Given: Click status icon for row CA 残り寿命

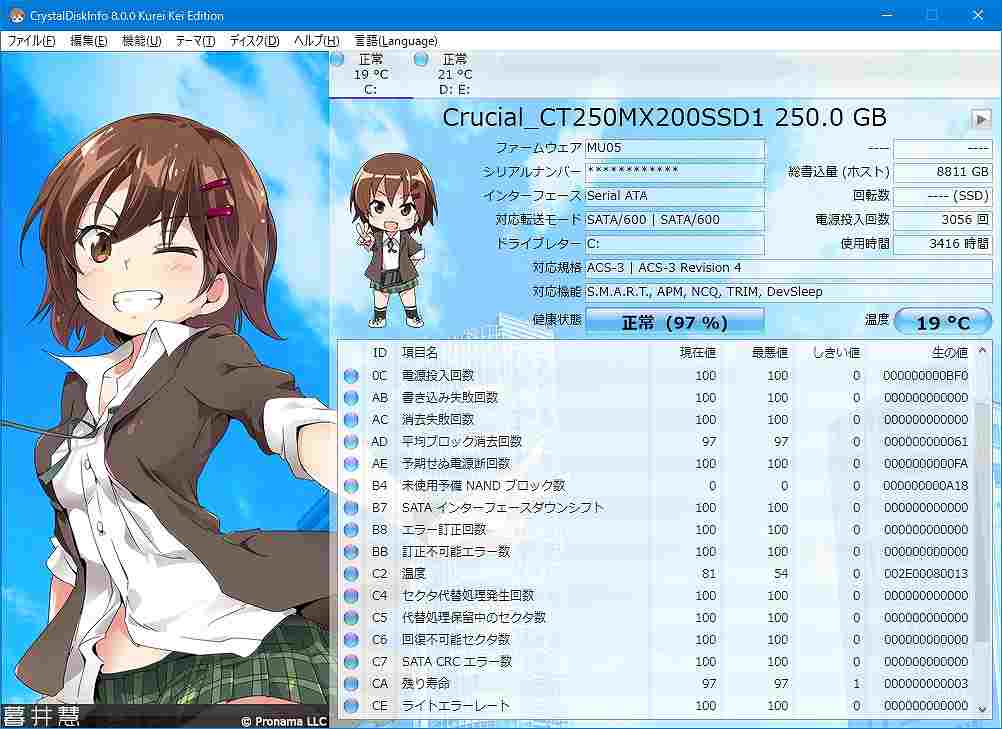Looking at the screenshot, I should coord(351,684).
